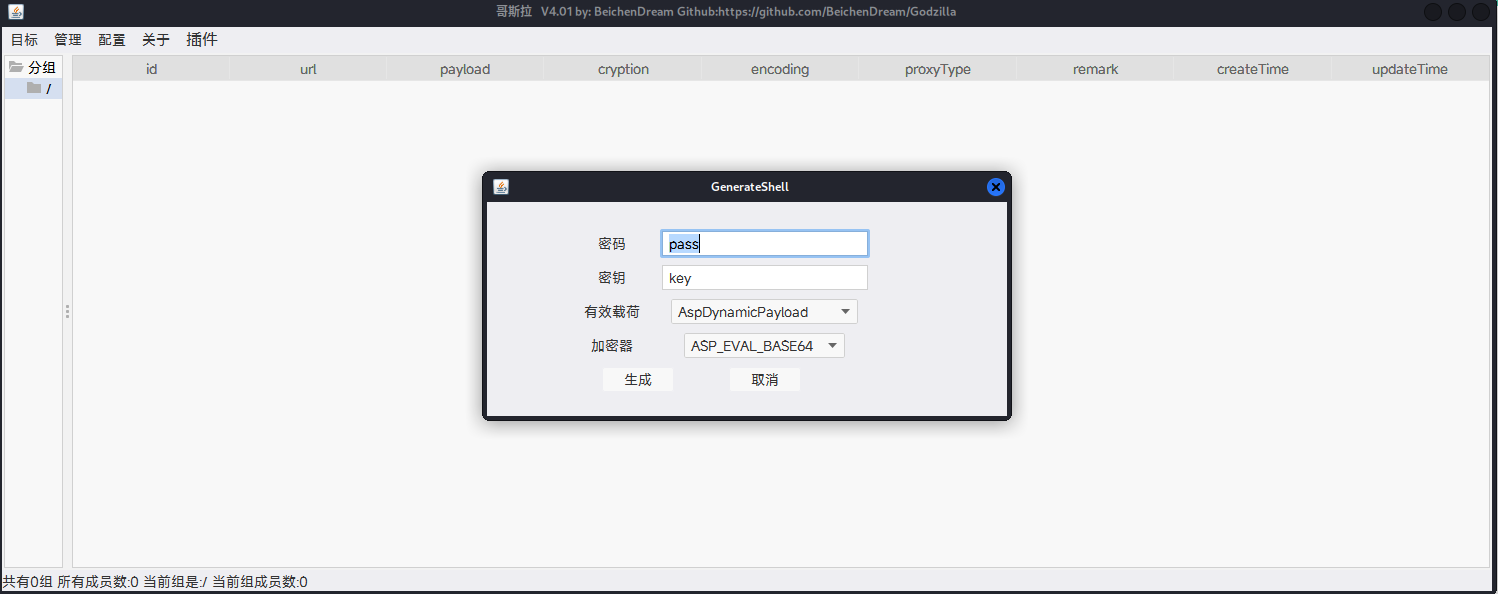The width and height of the screenshot is (1498, 594).
Task: Open the 配置 menu
Action: point(112,40)
